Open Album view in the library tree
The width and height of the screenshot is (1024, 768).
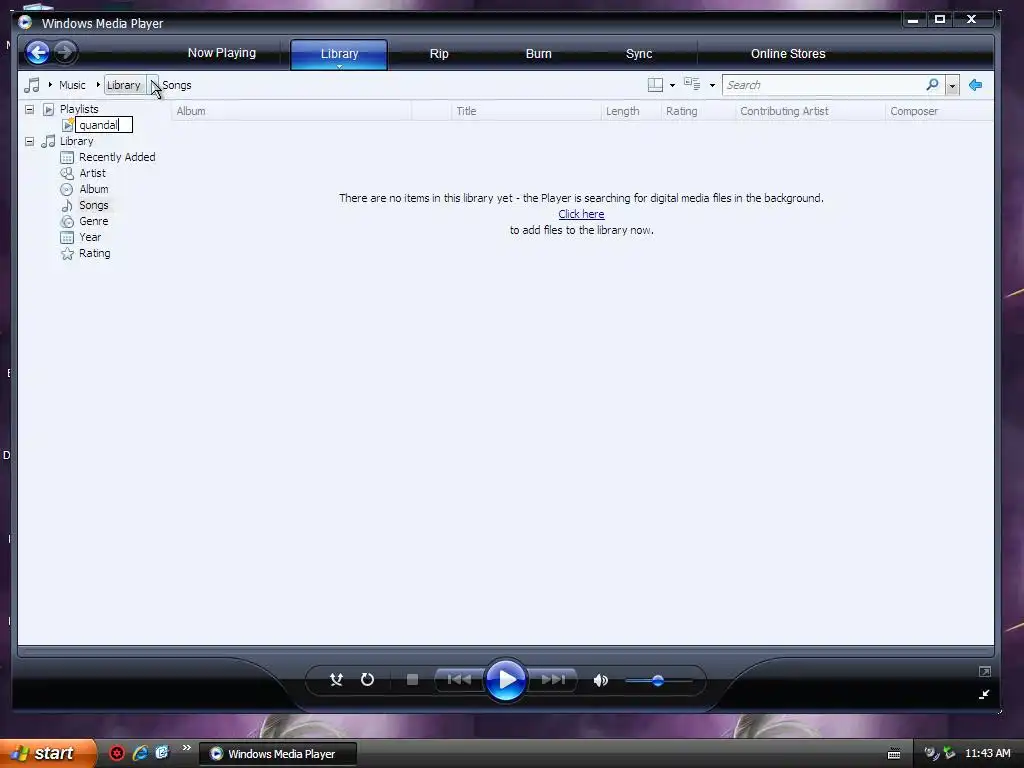[x=93, y=189]
